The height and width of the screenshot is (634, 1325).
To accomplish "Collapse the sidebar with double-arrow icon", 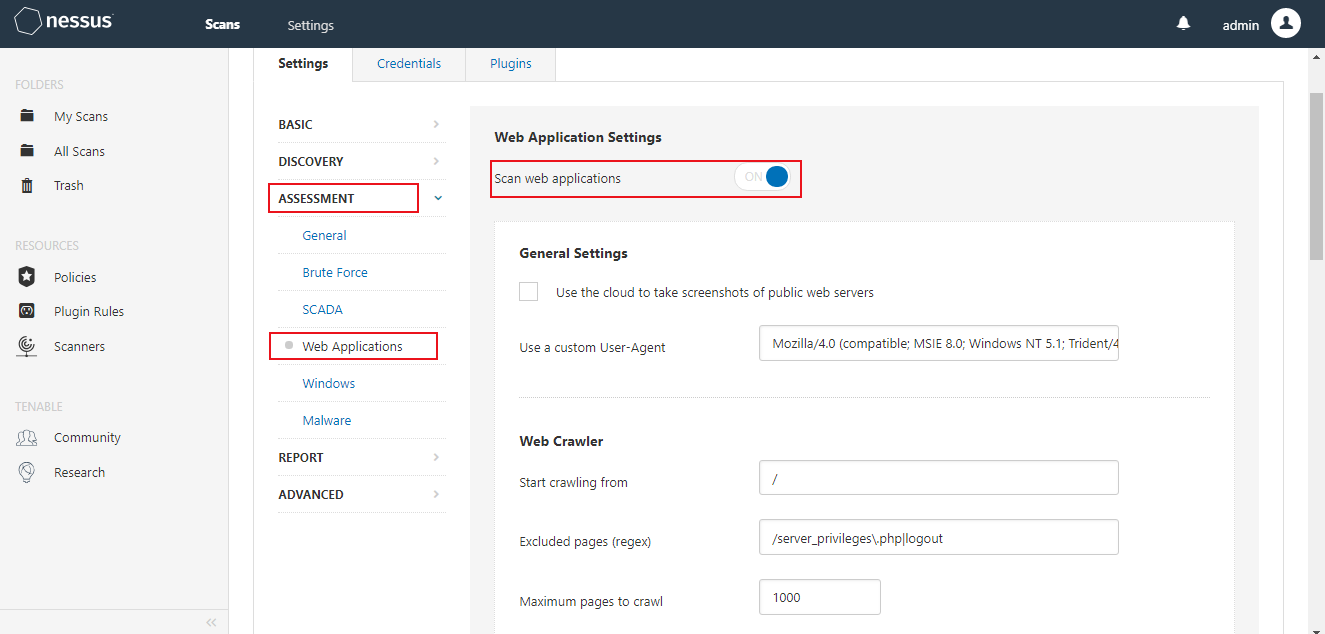I will tap(211, 622).
